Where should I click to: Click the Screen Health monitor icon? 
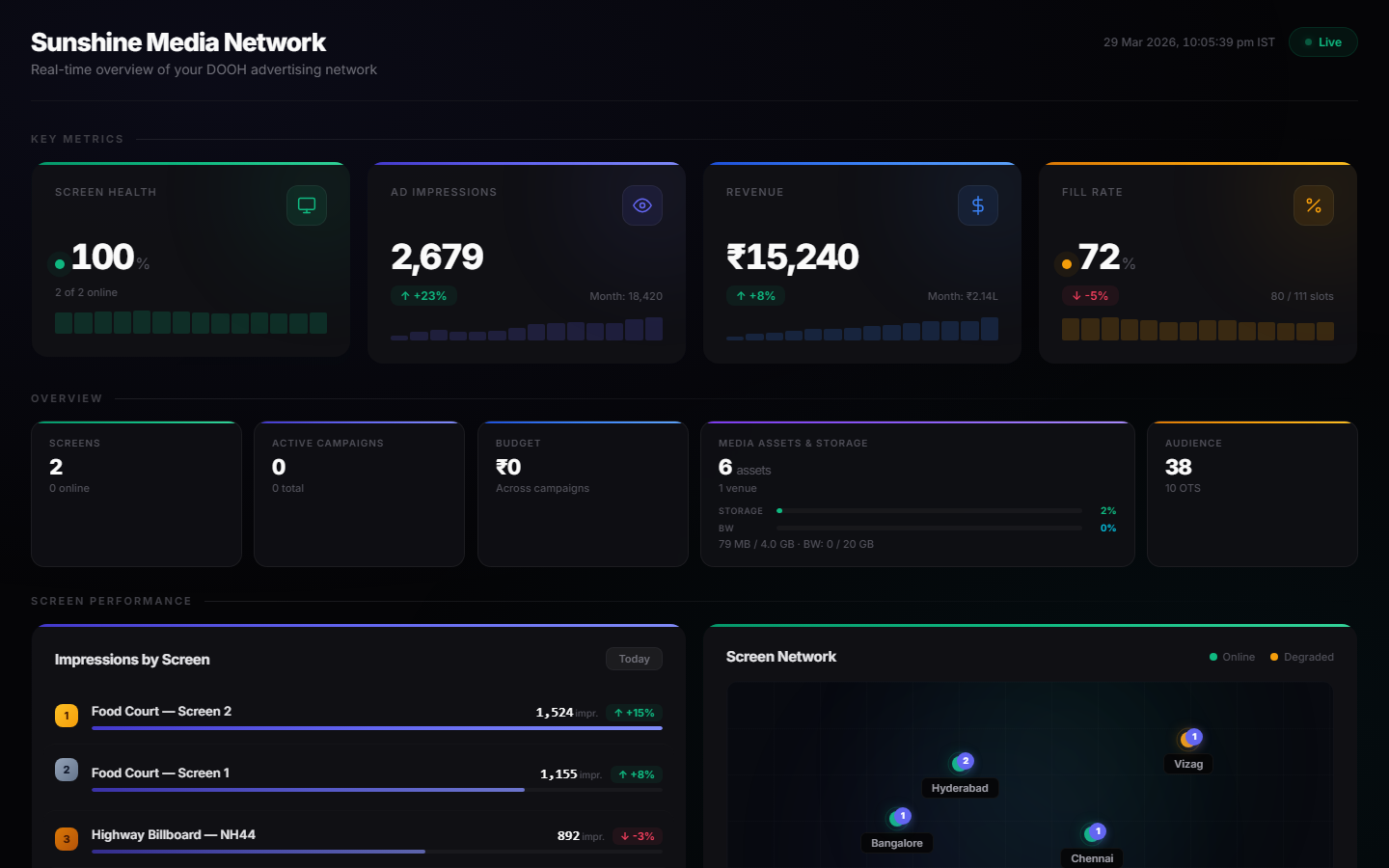(306, 205)
